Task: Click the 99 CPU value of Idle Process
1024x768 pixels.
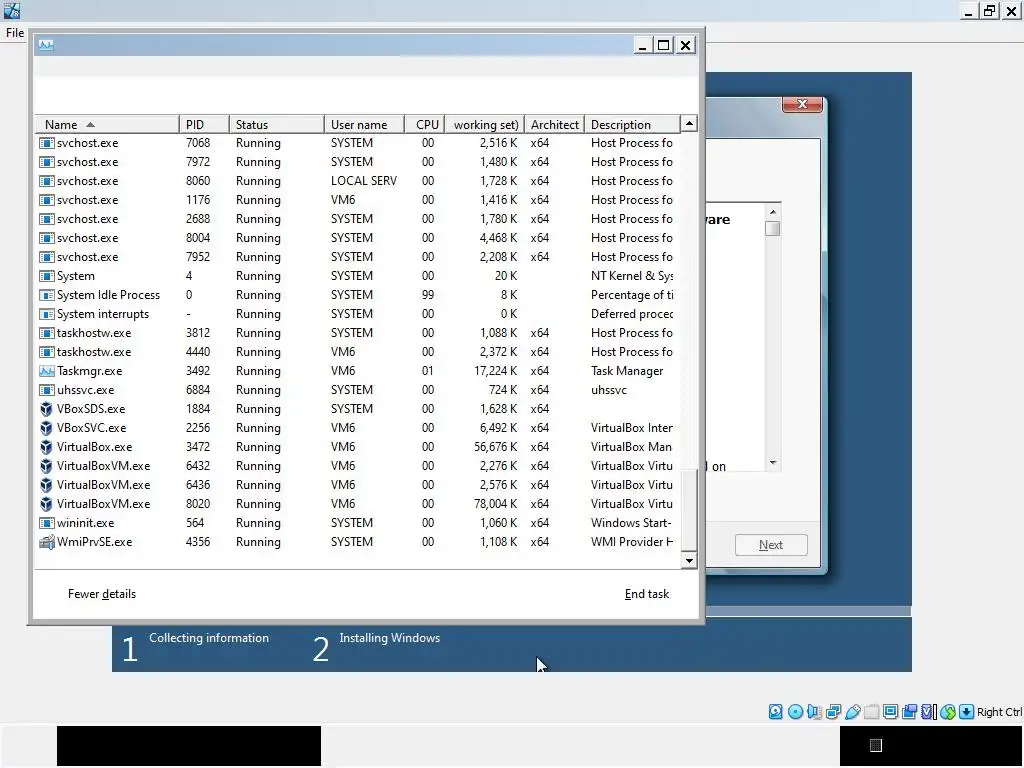Action: pos(428,295)
